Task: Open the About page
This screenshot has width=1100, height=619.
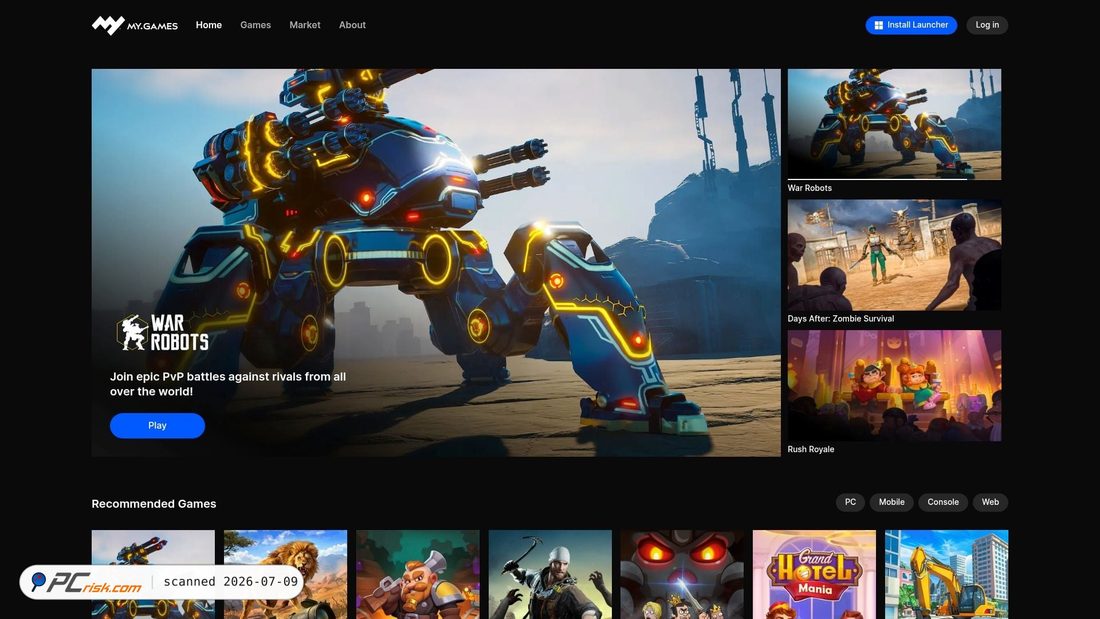Action: [352, 25]
